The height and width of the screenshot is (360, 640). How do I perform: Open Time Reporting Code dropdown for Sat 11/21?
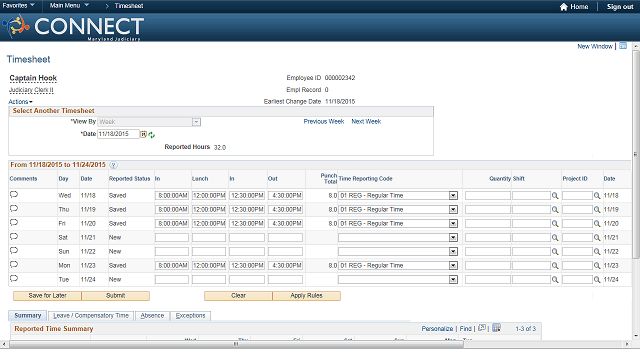[x=453, y=238]
